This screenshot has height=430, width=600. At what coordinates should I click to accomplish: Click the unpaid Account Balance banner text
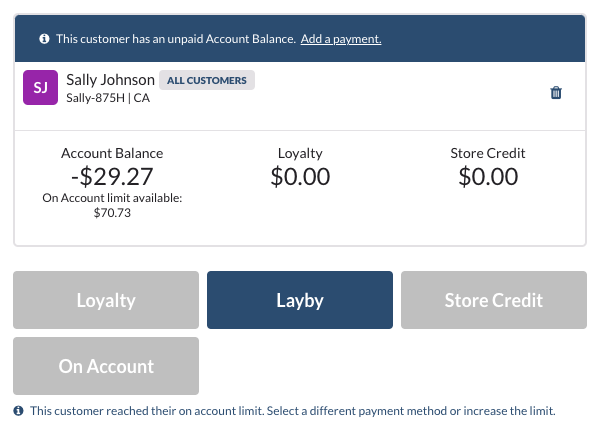click(176, 39)
